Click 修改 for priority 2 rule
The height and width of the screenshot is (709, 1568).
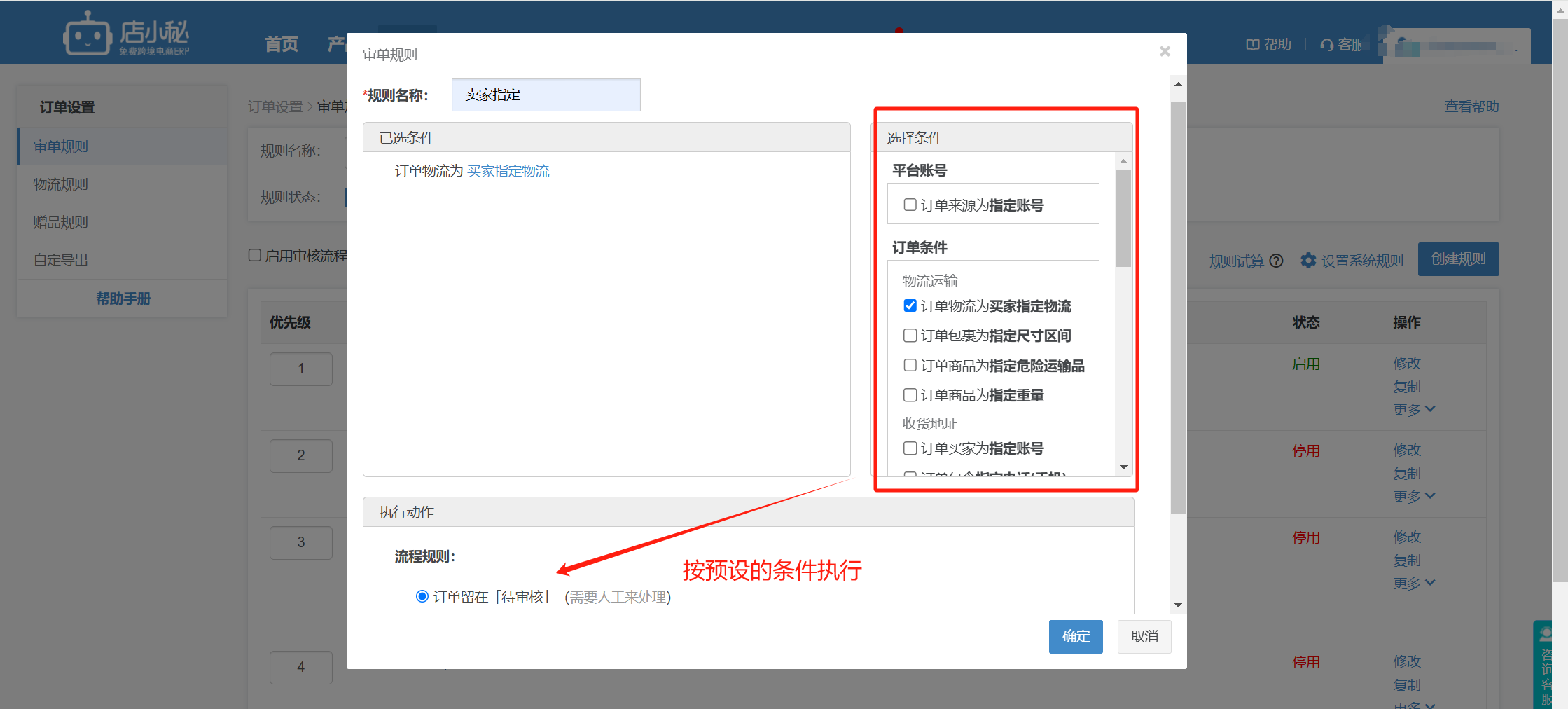pyautogui.click(x=1407, y=450)
